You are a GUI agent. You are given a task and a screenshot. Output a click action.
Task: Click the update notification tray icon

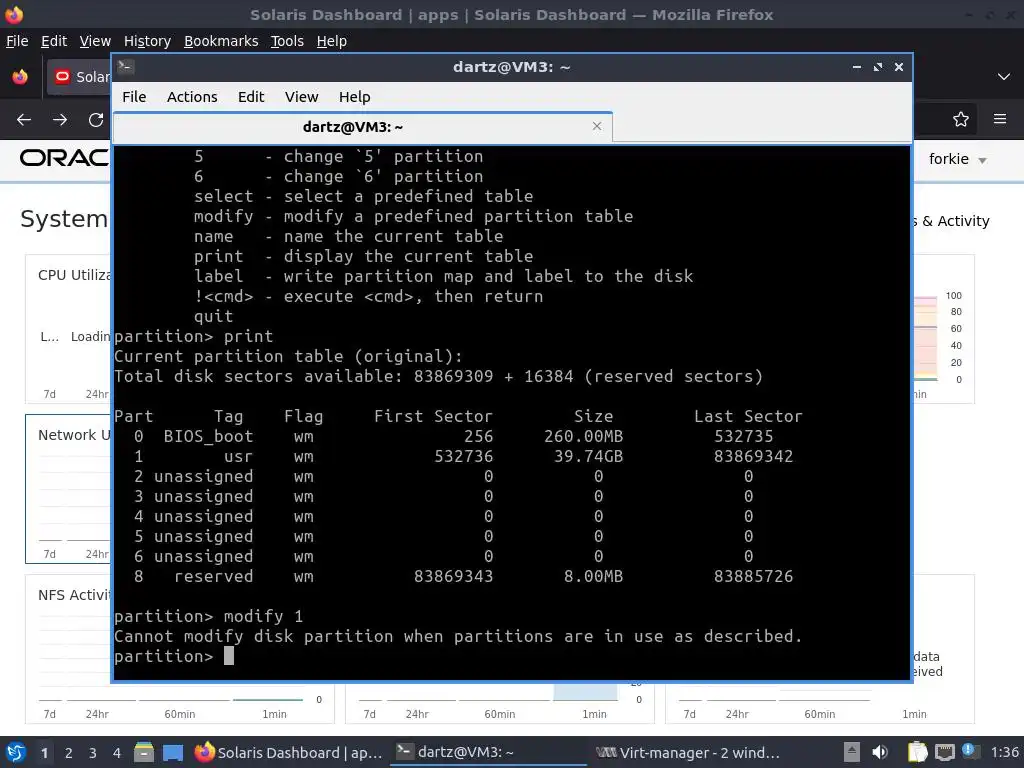point(970,752)
